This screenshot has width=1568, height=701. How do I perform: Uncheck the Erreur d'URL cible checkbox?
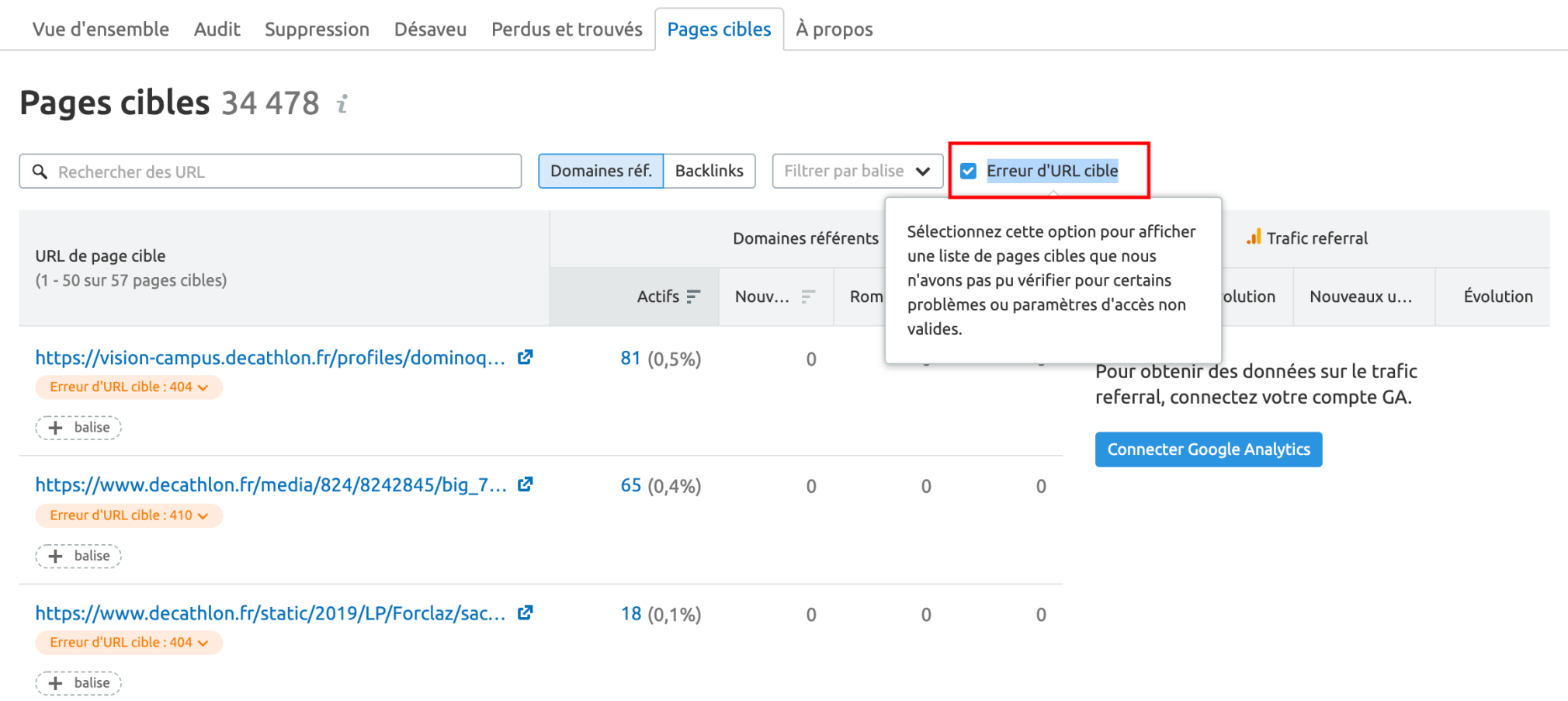968,171
